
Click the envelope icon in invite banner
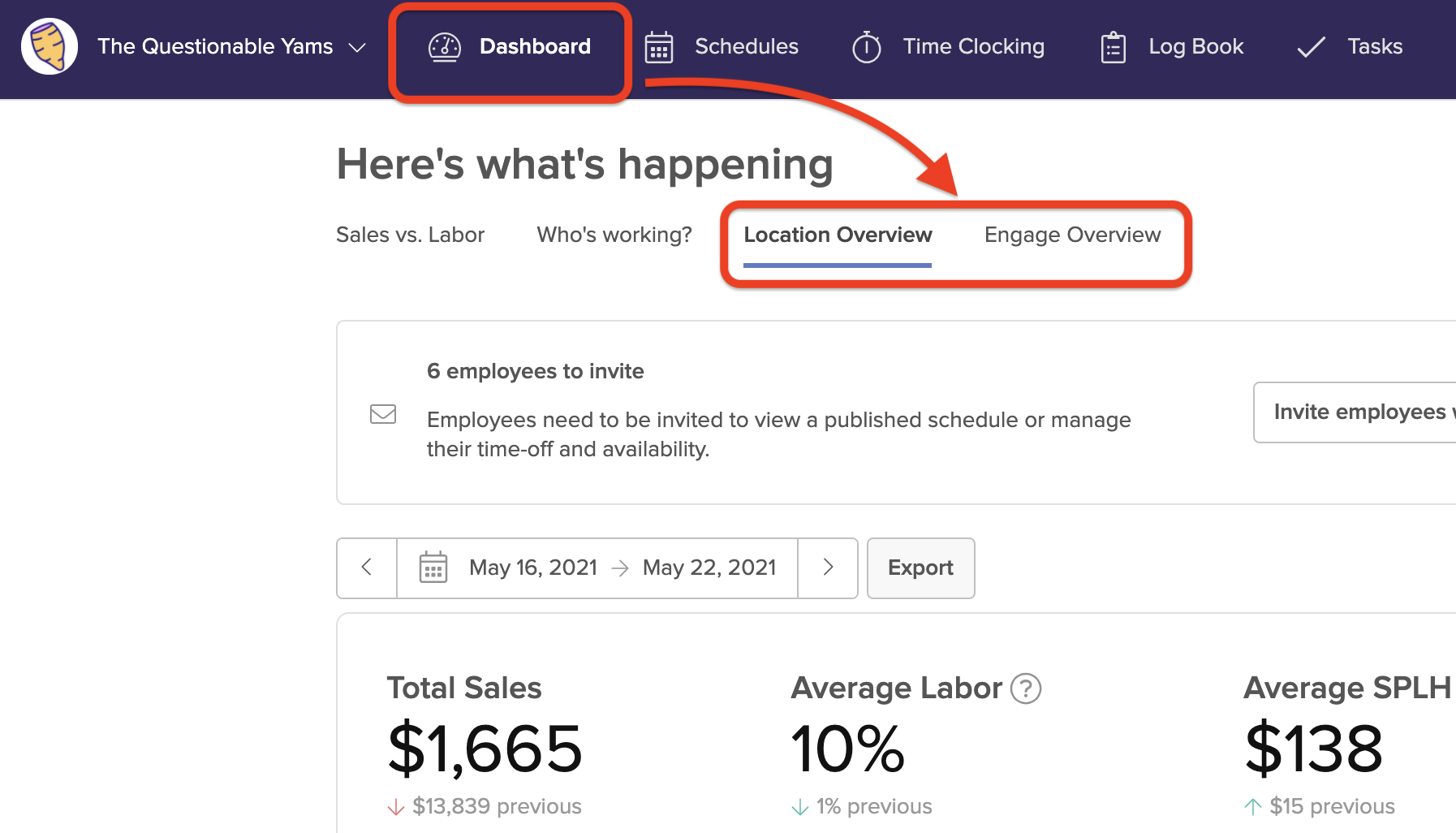coord(383,414)
